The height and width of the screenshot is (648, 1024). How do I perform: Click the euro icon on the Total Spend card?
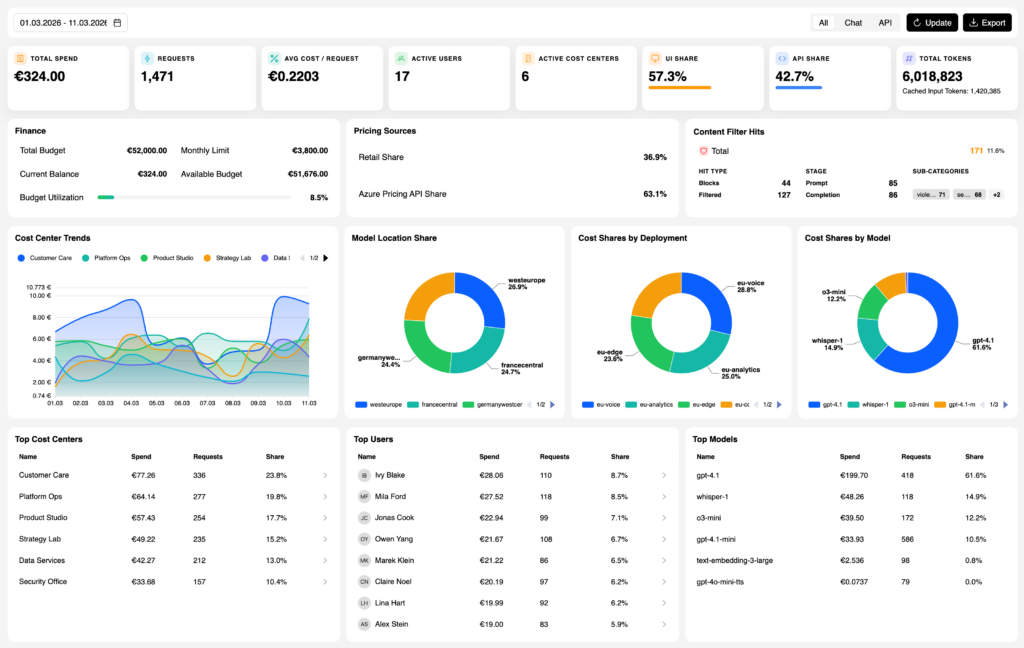pyautogui.click(x=21, y=58)
